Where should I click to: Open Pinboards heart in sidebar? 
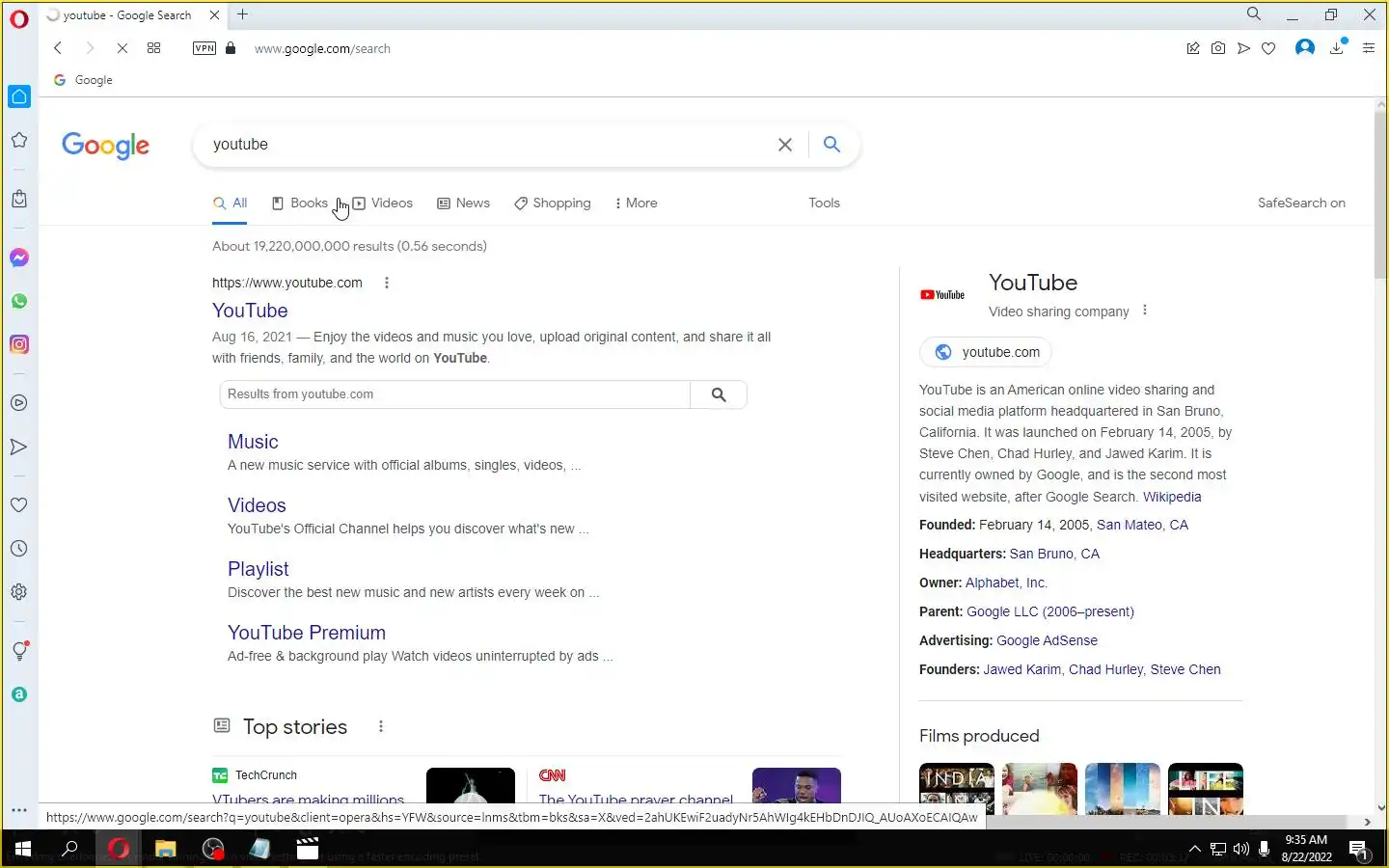tap(19, 505)
